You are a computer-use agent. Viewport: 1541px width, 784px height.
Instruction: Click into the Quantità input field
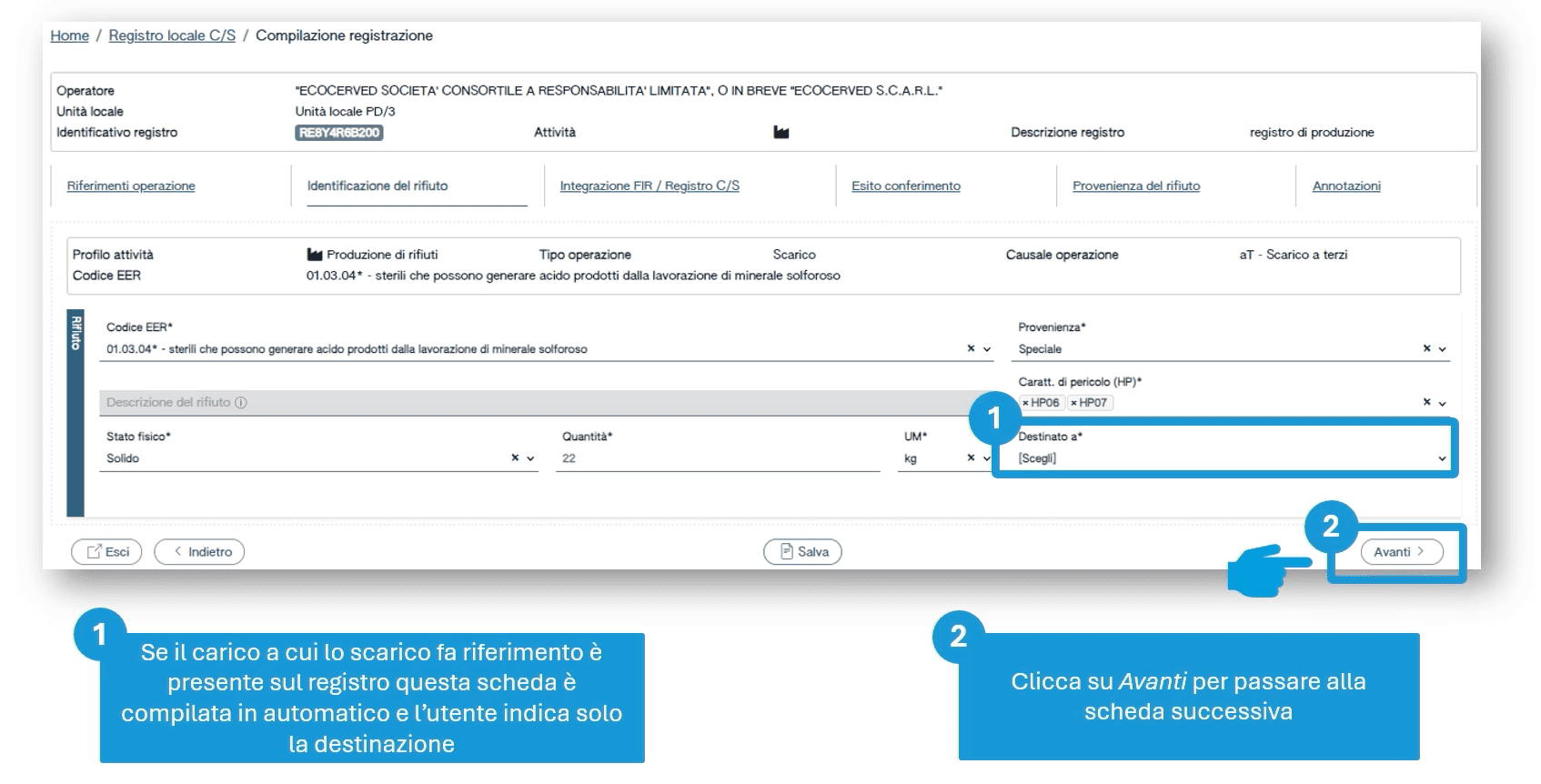click(x=717, y=458)
